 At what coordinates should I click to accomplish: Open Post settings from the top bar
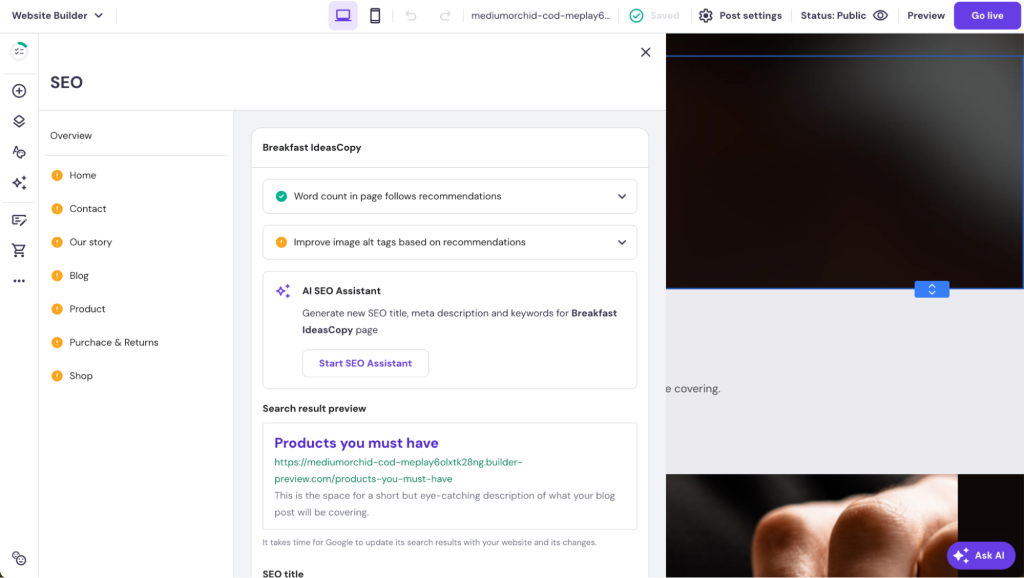click(x=740, y=15)
